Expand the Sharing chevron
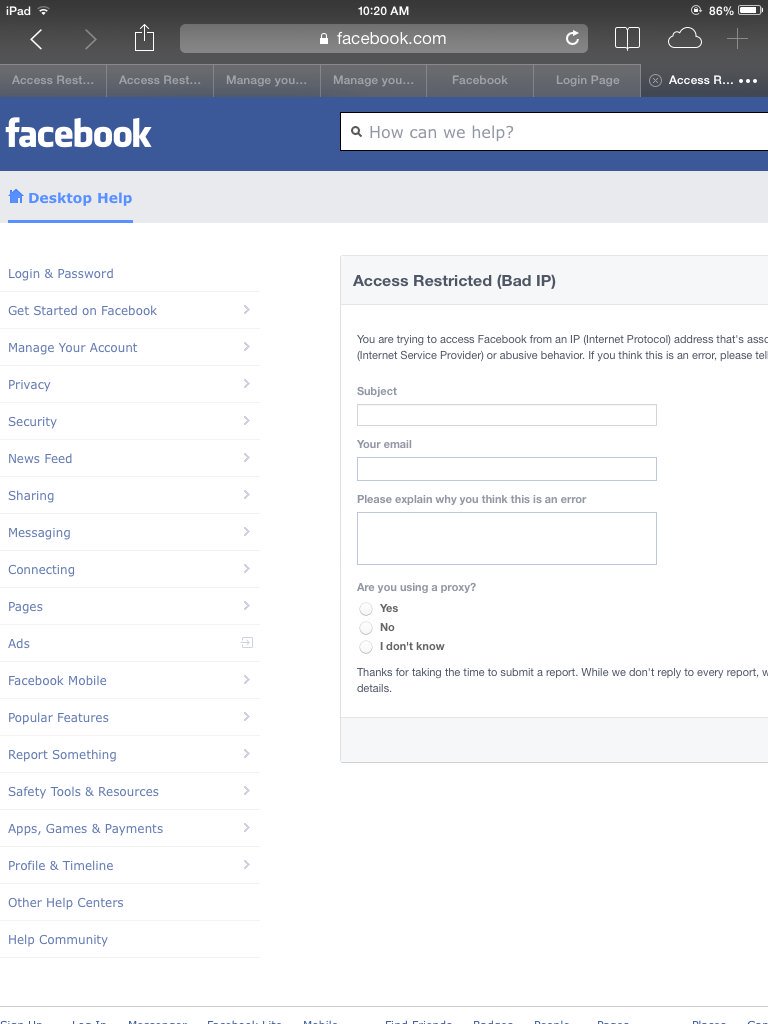The image size is (768, 1024). tap(246, 494)
